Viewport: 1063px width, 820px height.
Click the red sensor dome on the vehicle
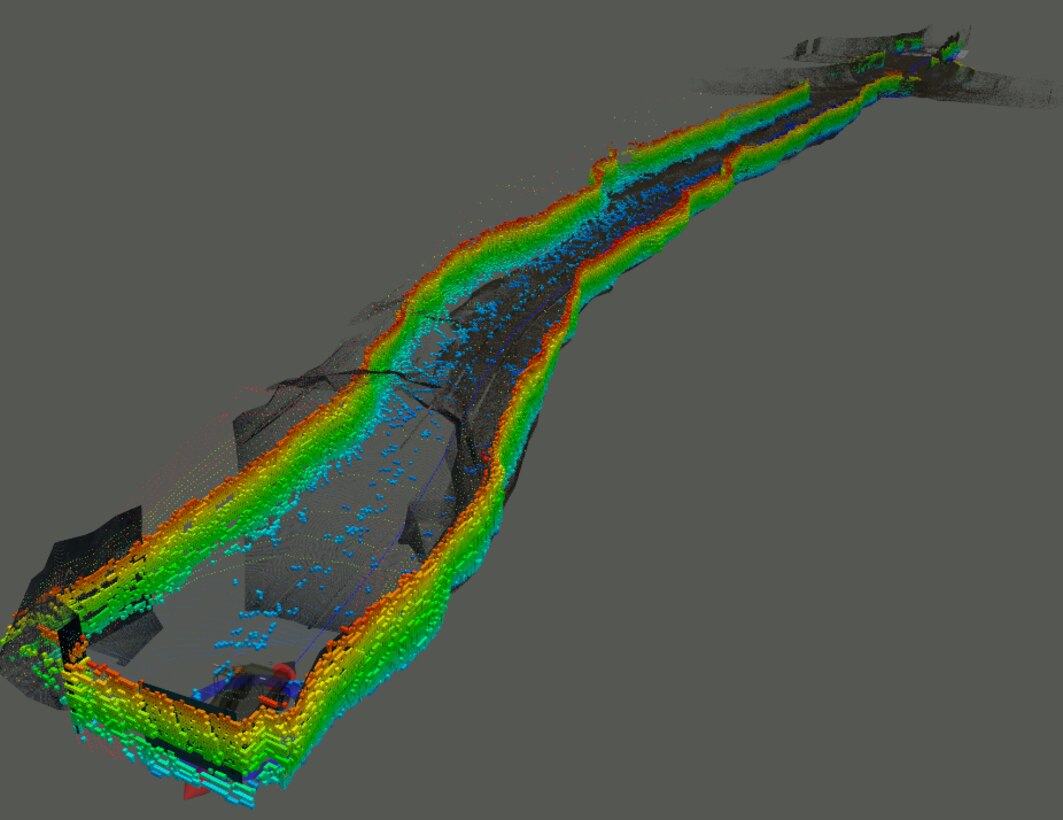pos(283,672)
